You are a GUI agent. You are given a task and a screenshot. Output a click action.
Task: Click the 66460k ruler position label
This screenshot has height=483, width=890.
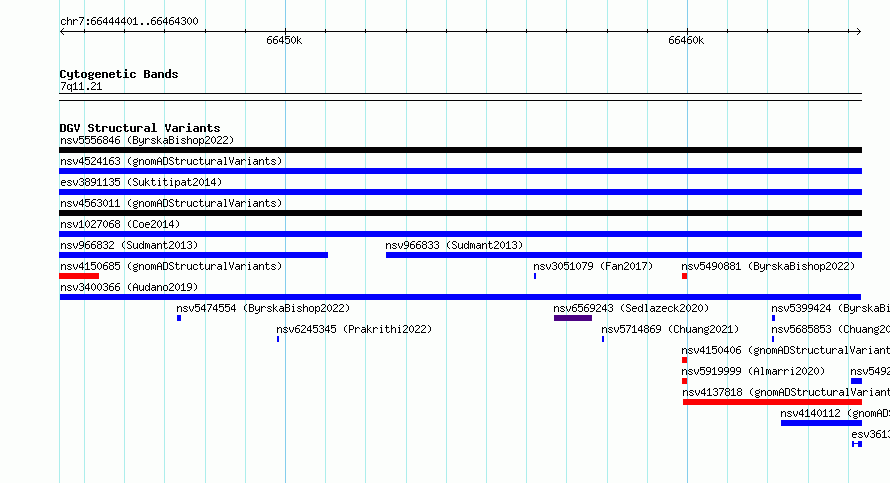tap(686, 40)
